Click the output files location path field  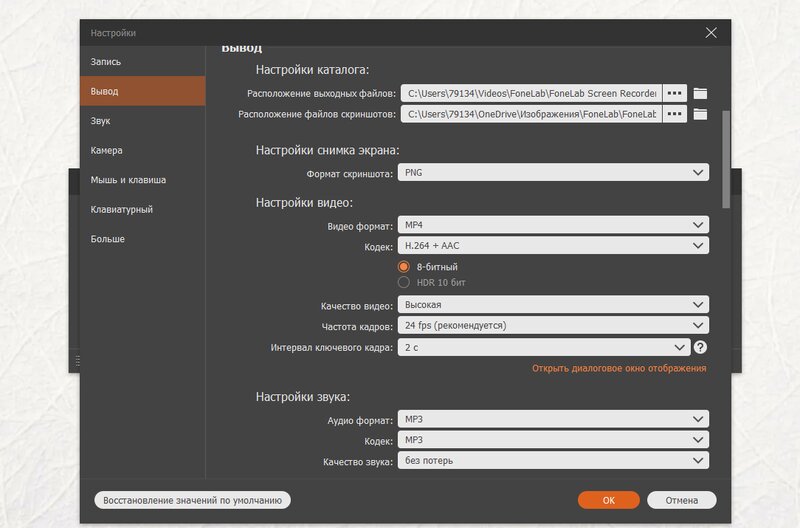[532, 93]
